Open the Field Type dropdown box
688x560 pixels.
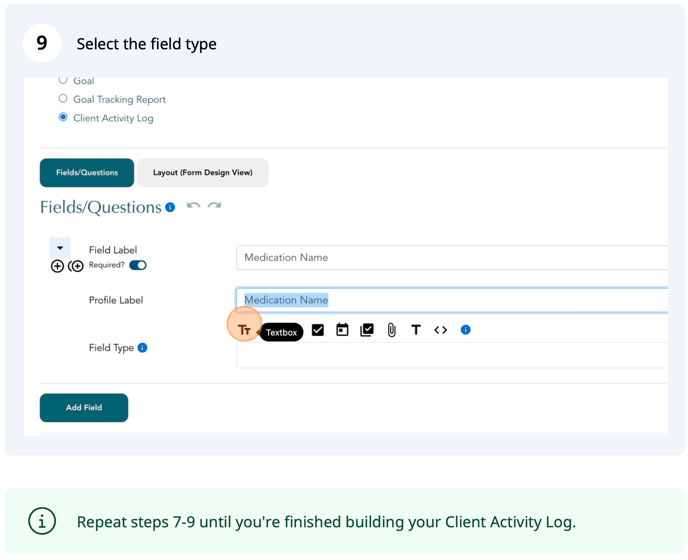click(x=452, y=355)
